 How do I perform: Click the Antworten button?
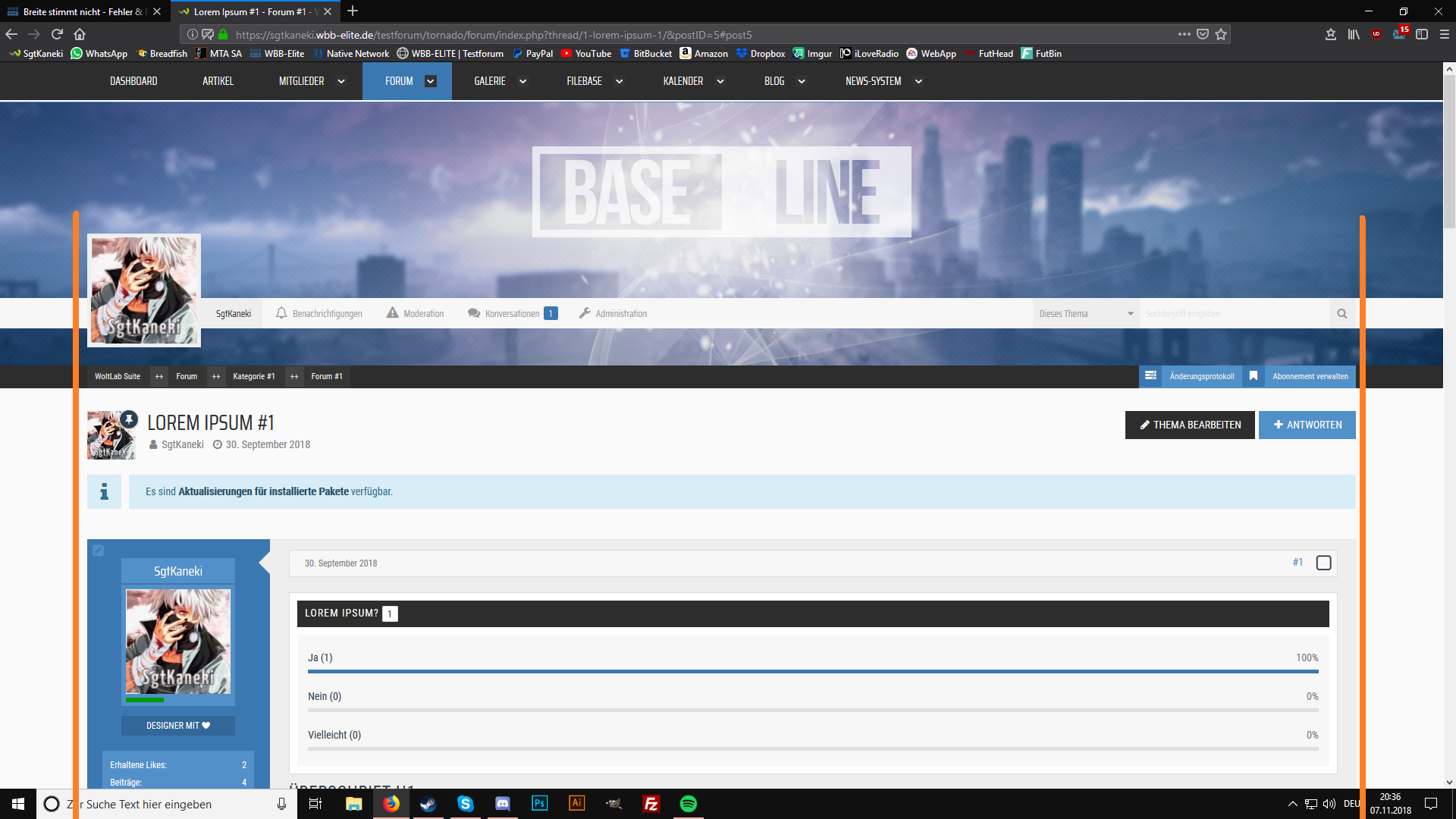1307,425
